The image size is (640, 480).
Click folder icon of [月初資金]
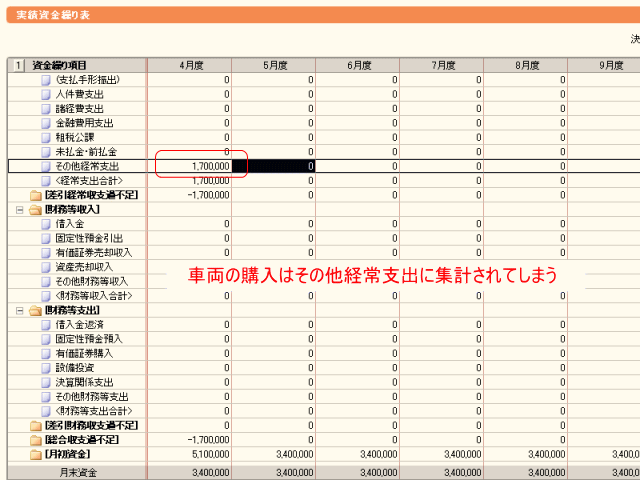[36, 454]
